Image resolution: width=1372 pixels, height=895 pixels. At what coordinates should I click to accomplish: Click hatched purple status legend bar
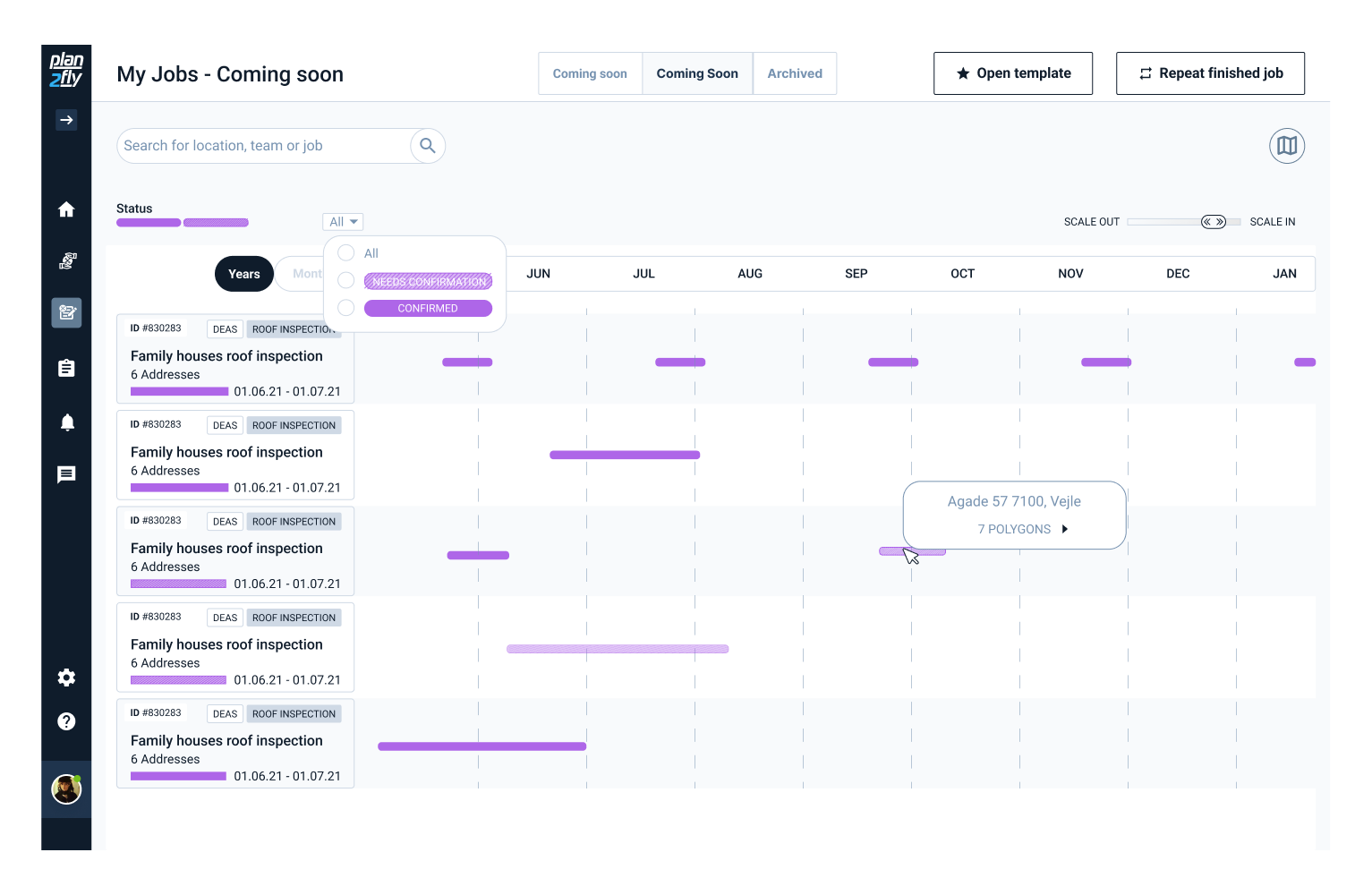216,223
